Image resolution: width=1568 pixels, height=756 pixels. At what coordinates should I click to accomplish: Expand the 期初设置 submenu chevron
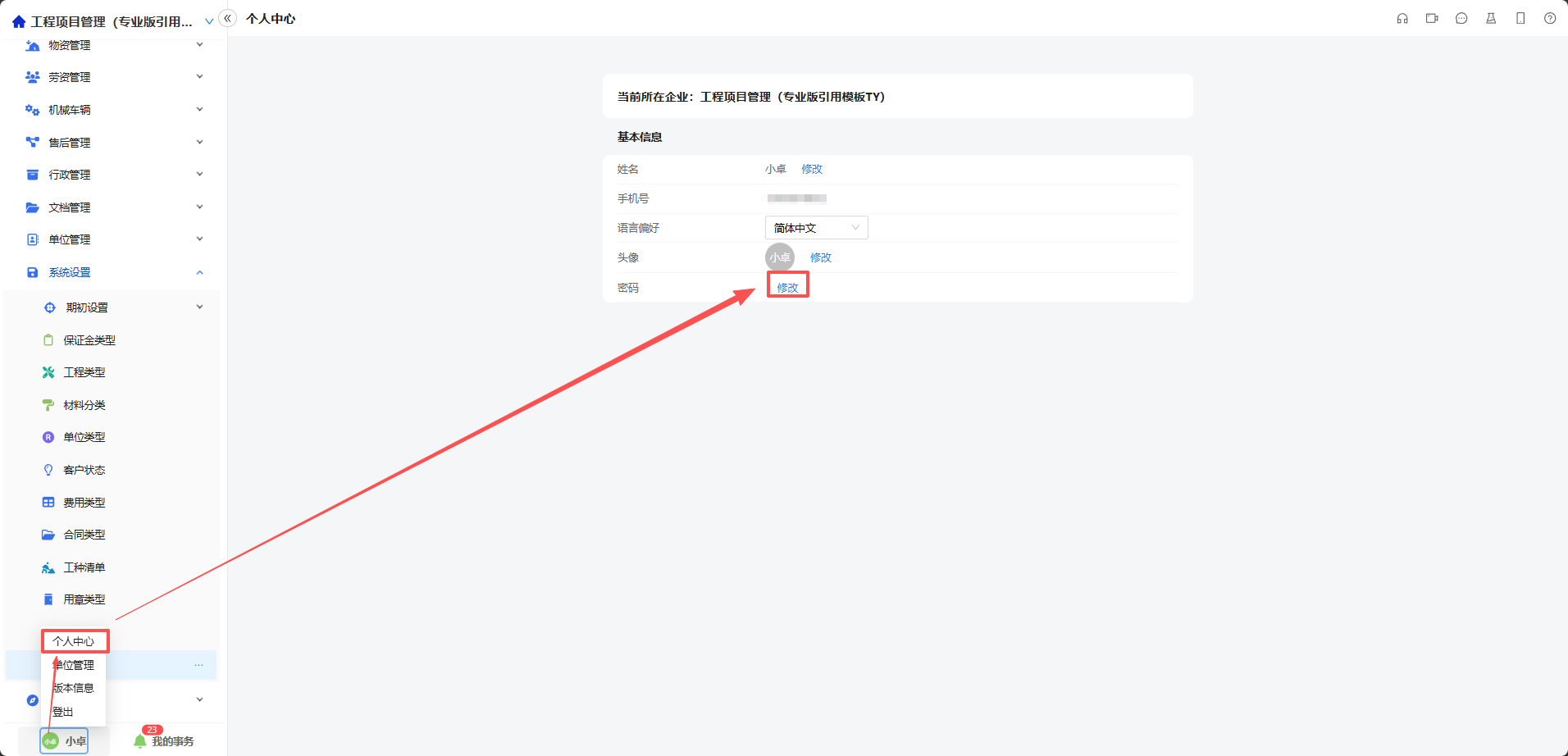pyautogui.click(x=199, y=307)
